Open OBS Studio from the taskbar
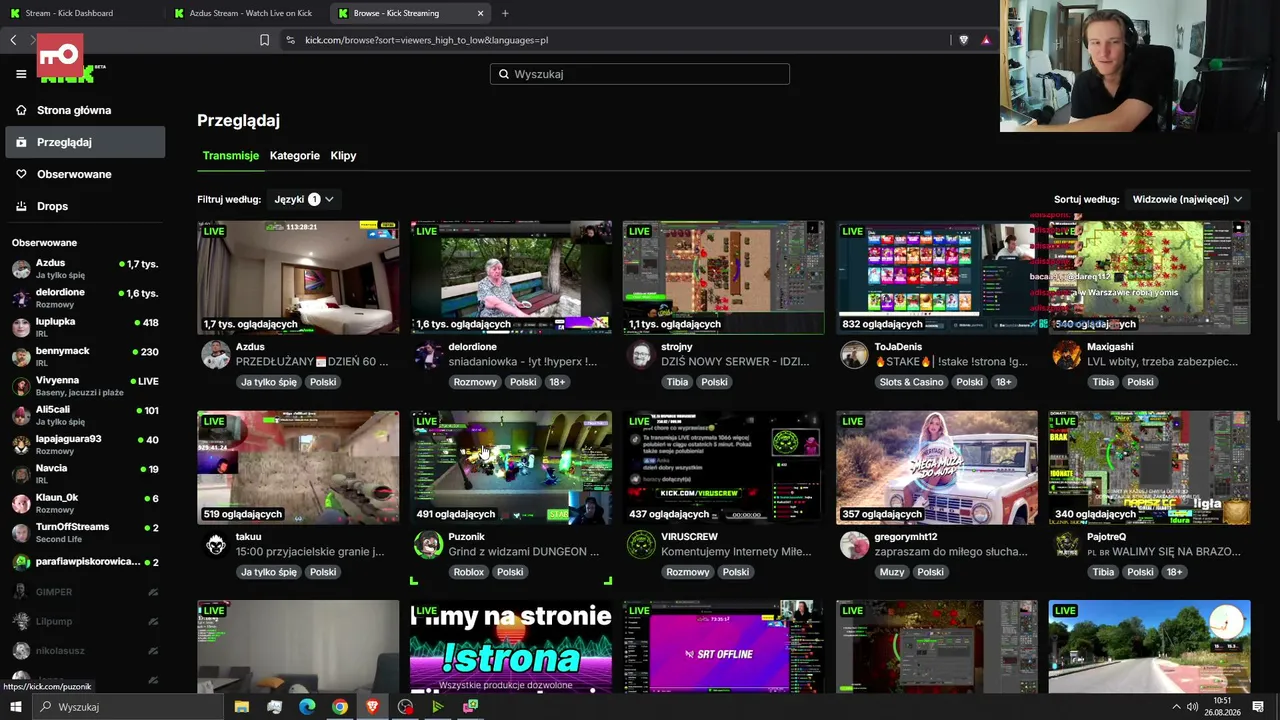 [x=405, y=707]
